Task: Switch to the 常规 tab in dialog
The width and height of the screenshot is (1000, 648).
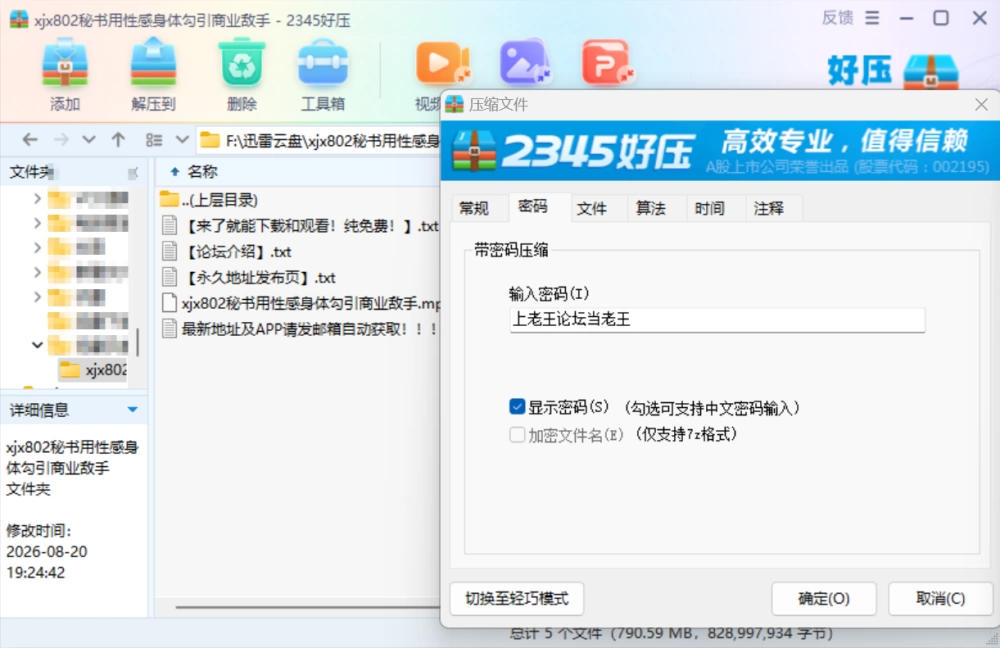Action: [474, 208]
